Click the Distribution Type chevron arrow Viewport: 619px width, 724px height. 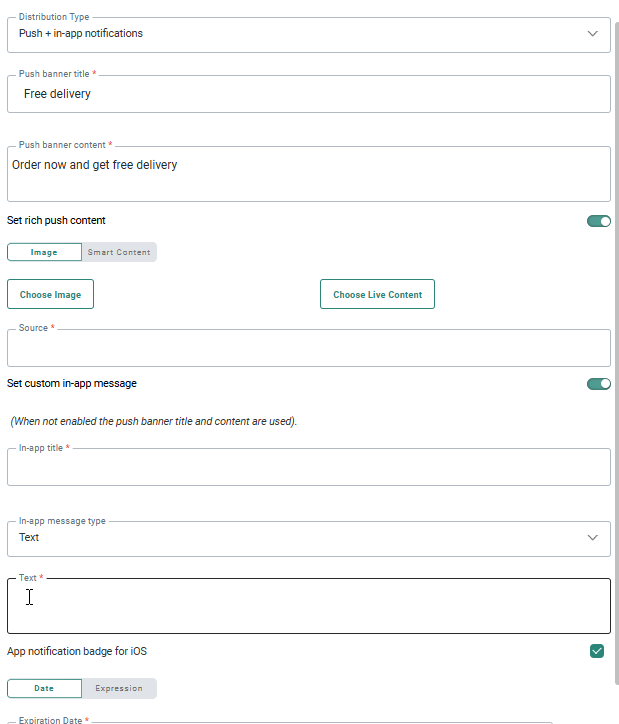[592, 34]
